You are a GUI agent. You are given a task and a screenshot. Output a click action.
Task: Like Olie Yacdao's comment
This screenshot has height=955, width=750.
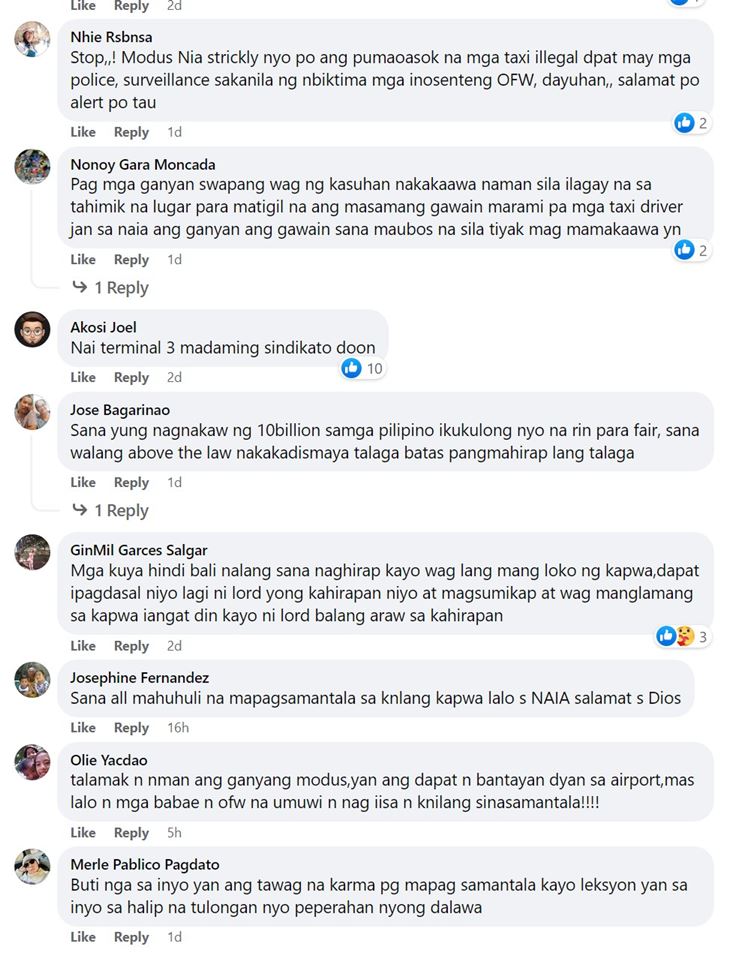tap(83, 833)
